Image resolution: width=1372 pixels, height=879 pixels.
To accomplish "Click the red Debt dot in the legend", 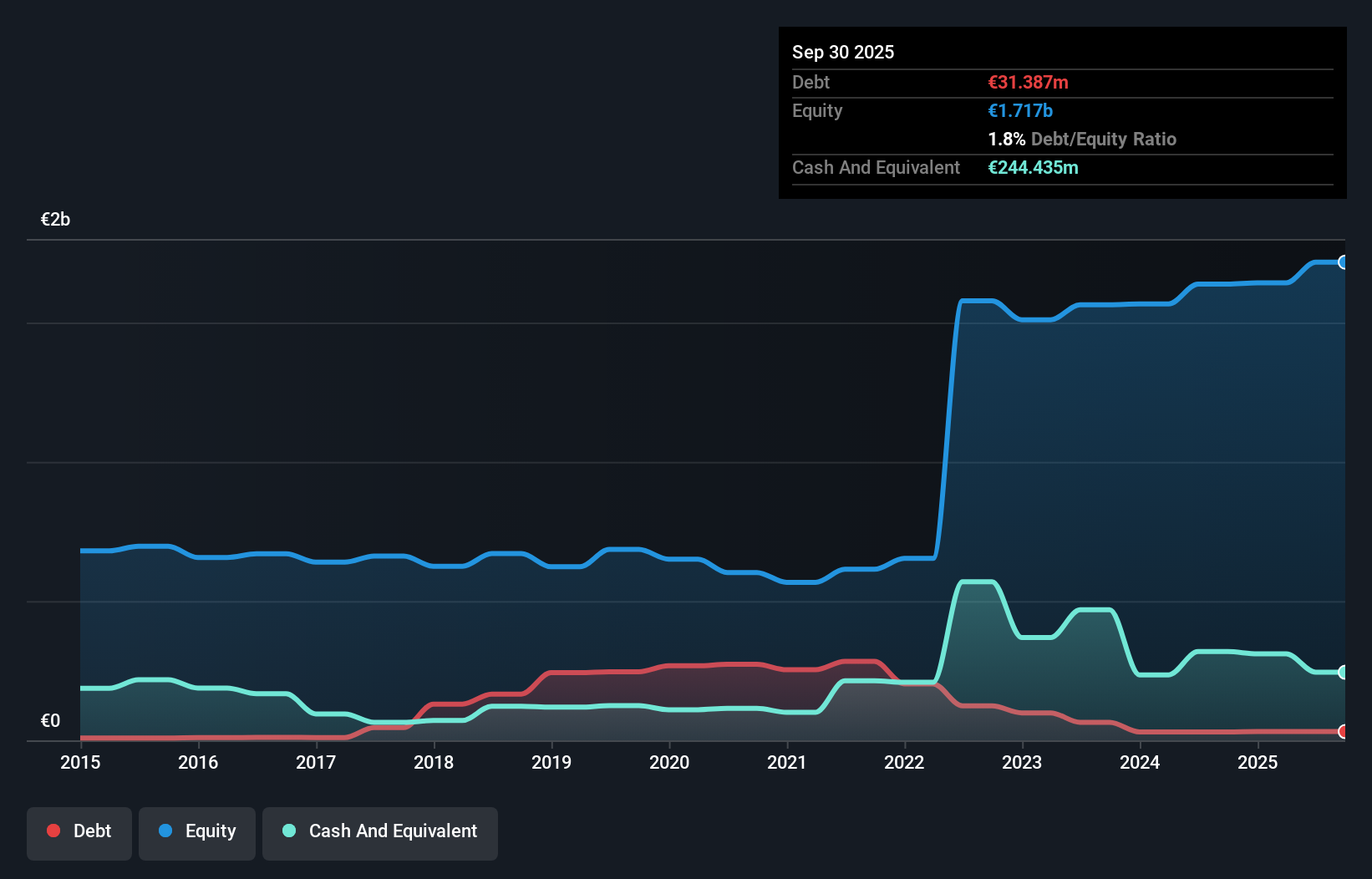I will pos(53,831).
